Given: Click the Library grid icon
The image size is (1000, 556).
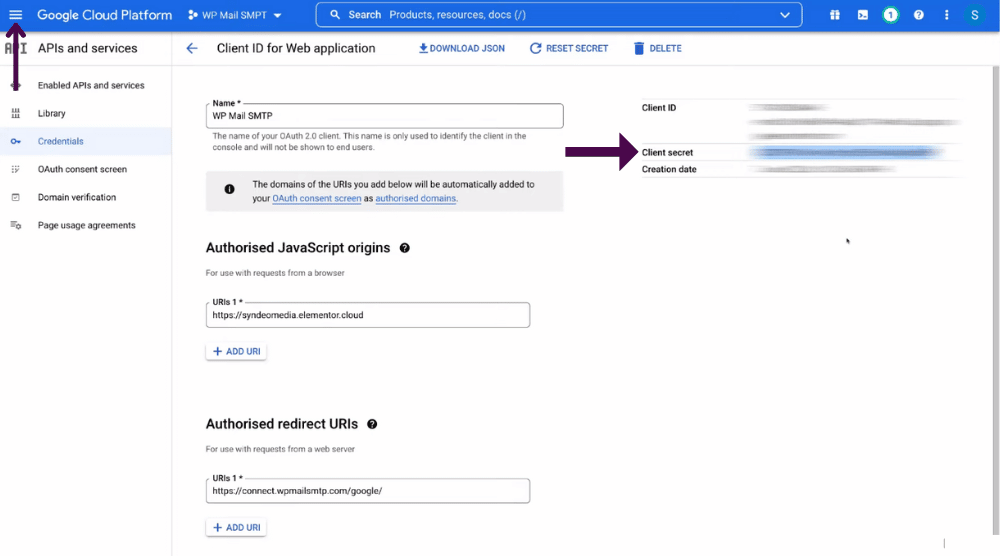Looking at the screenshot, I should pos(15,113).
